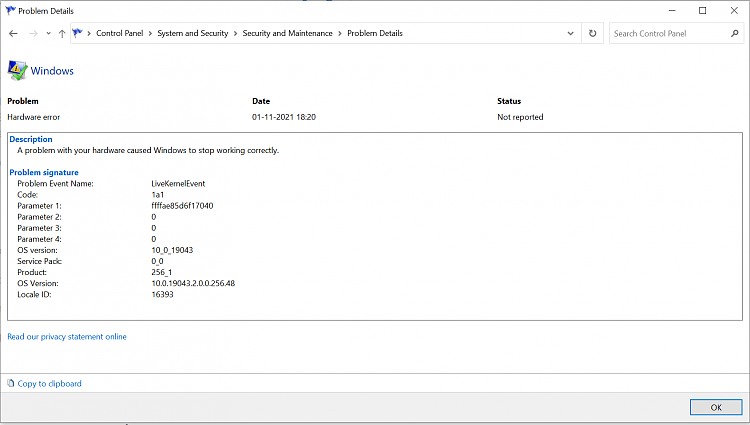Image resolution: width=750 pixels, height=425 pixels.
Task: Confirm with the OK button
Action: pos(716,407)
